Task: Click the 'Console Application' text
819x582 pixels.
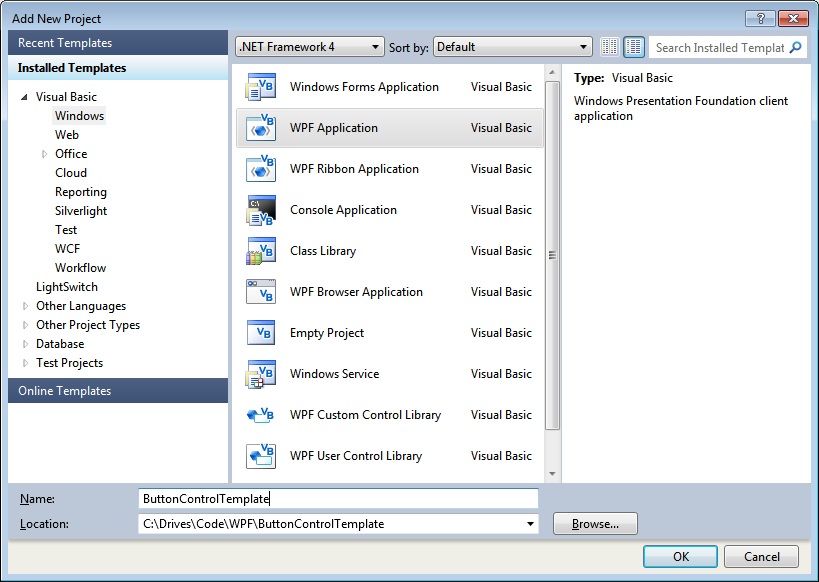Action: [343, 210]
